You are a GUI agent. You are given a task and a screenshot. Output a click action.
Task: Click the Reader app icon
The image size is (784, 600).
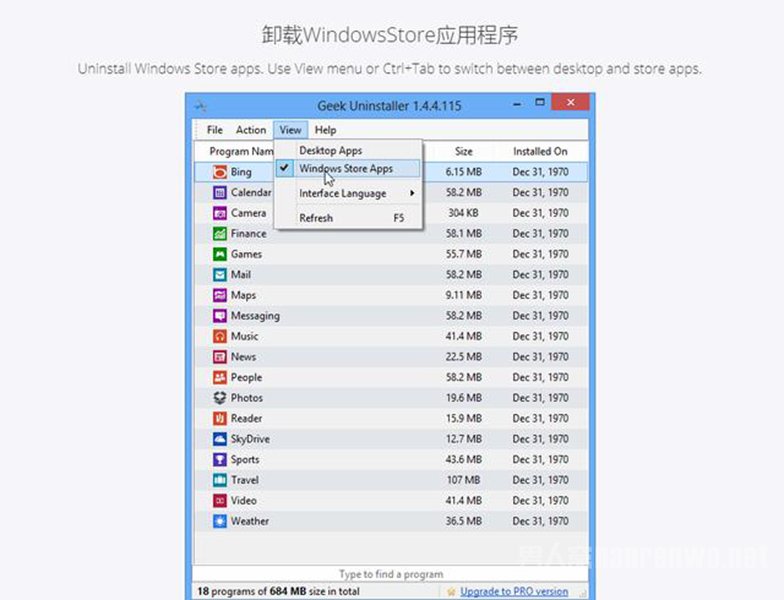point(220,418)
